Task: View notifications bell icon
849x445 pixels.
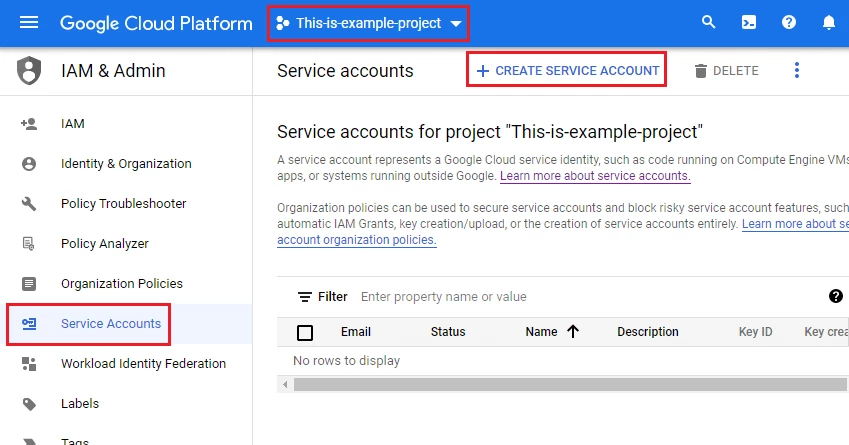Action: [x=828, y=22]
